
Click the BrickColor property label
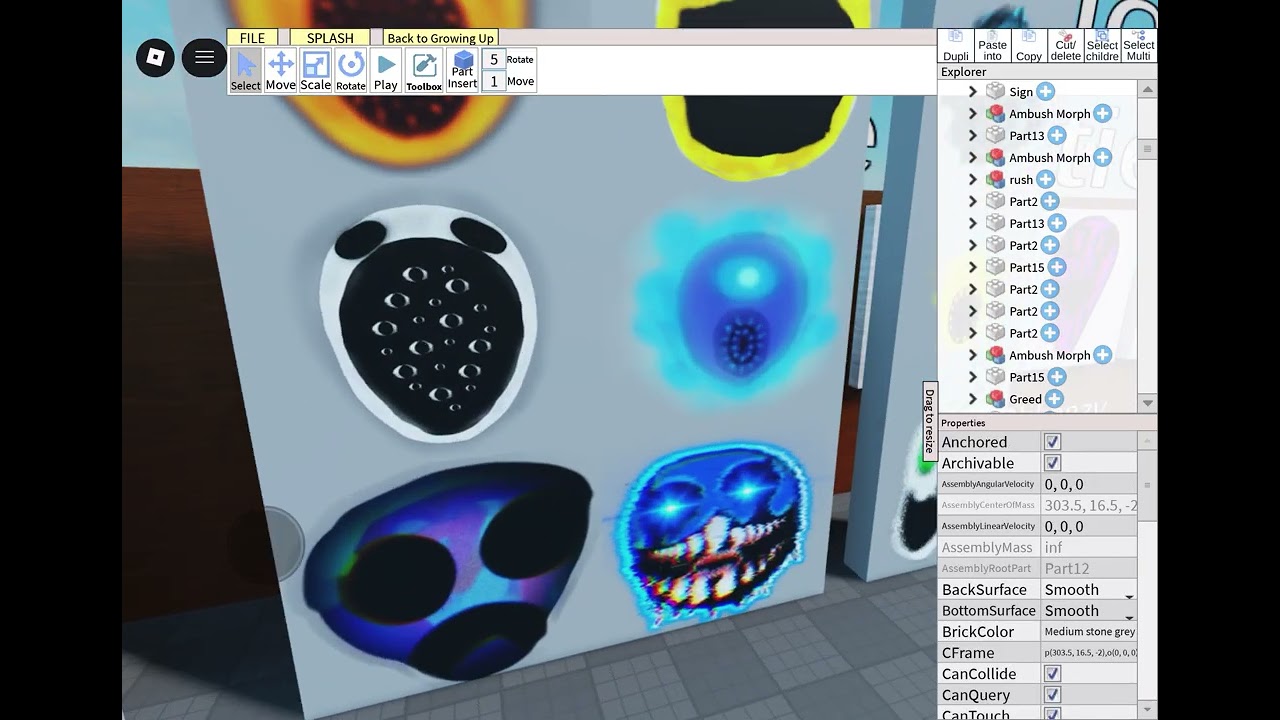pos(978,632)
